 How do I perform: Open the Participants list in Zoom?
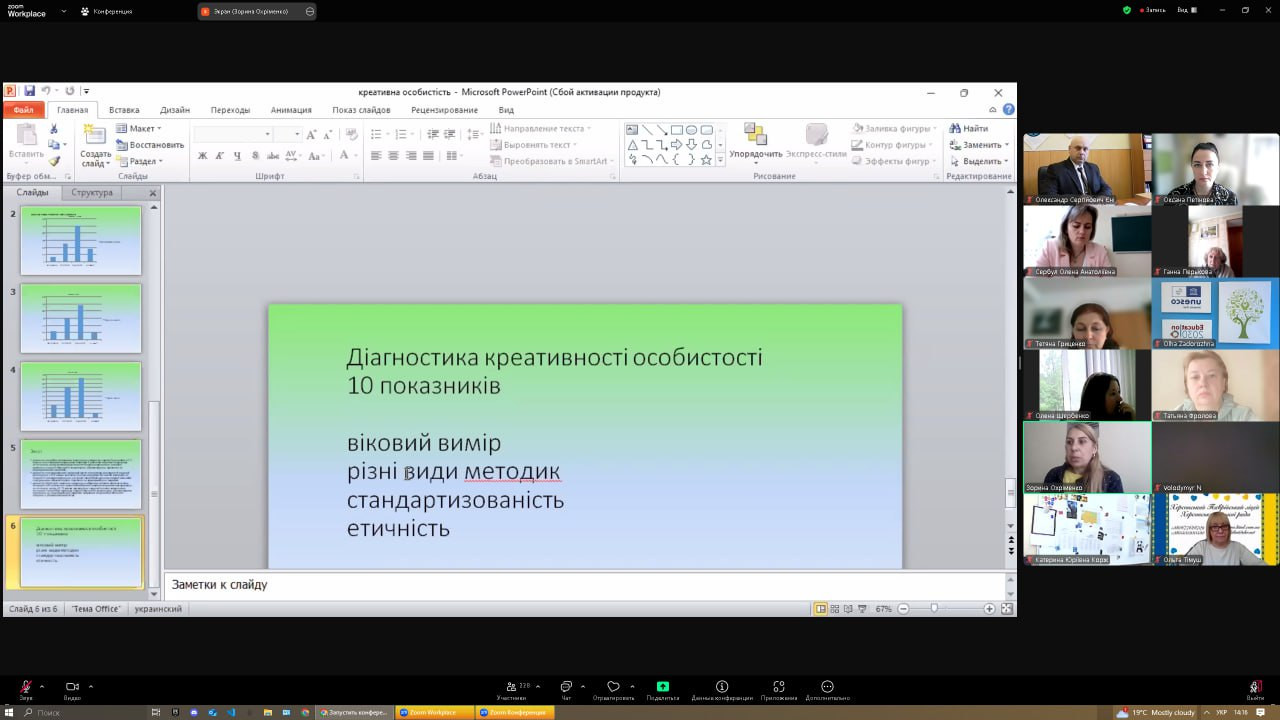(x=511, y=687)
